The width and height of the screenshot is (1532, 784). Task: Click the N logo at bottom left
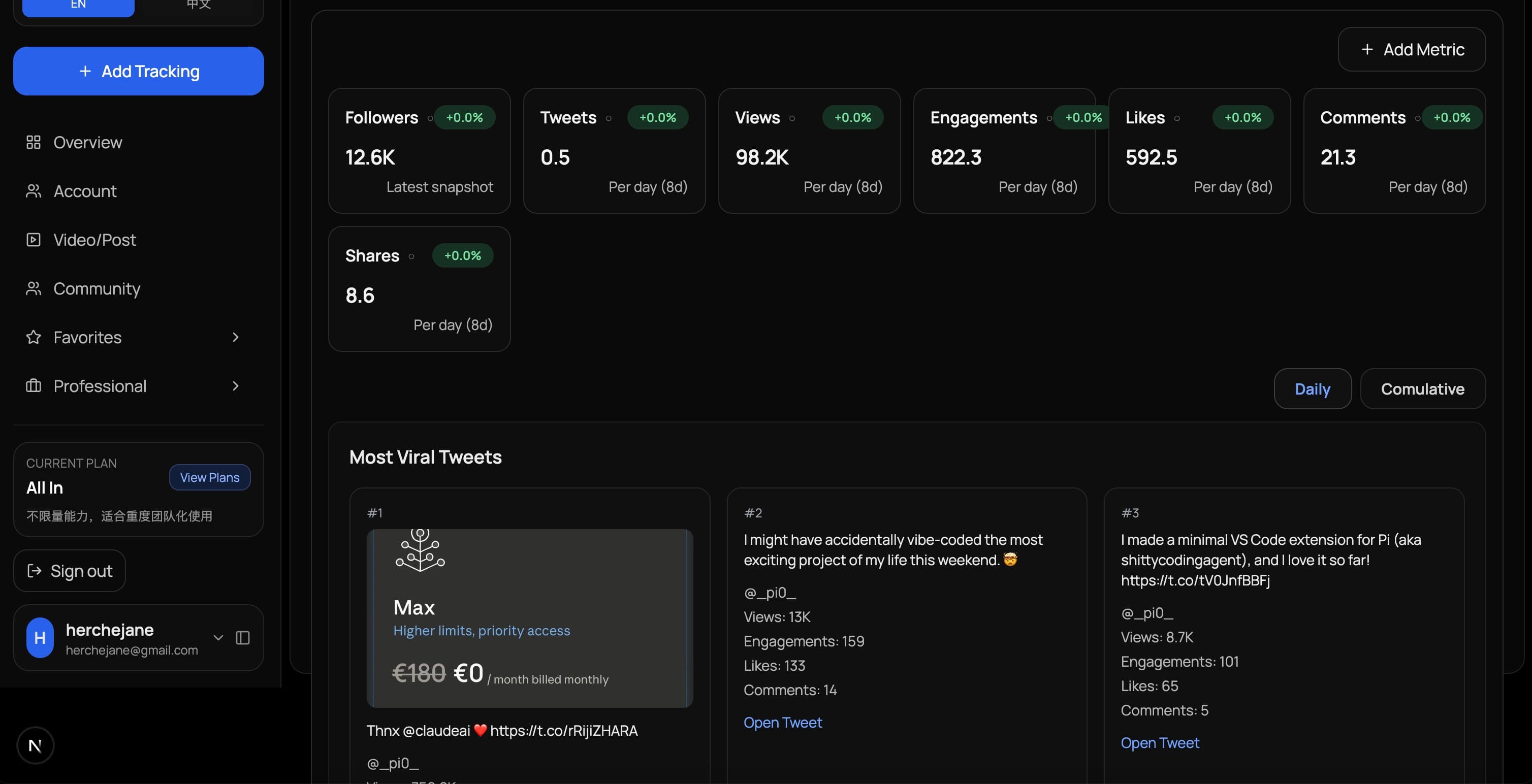[x=35, y=745]
